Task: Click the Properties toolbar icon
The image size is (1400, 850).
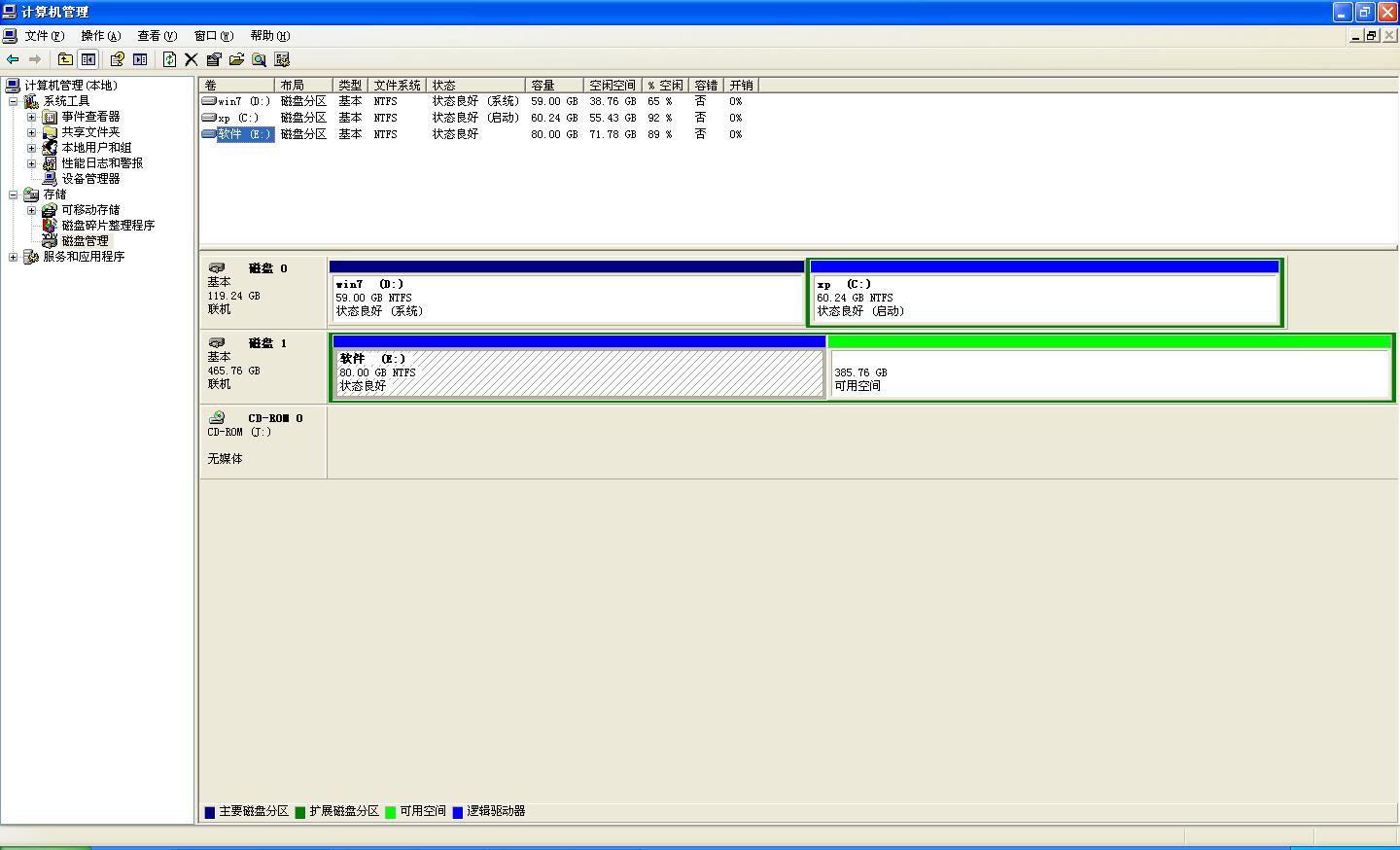Action: [x=214, y=59]
